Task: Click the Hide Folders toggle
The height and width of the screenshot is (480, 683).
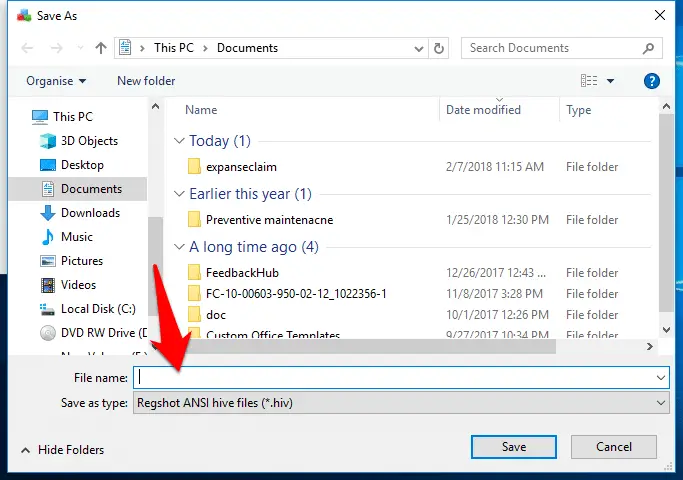Action: pos(63,450)
